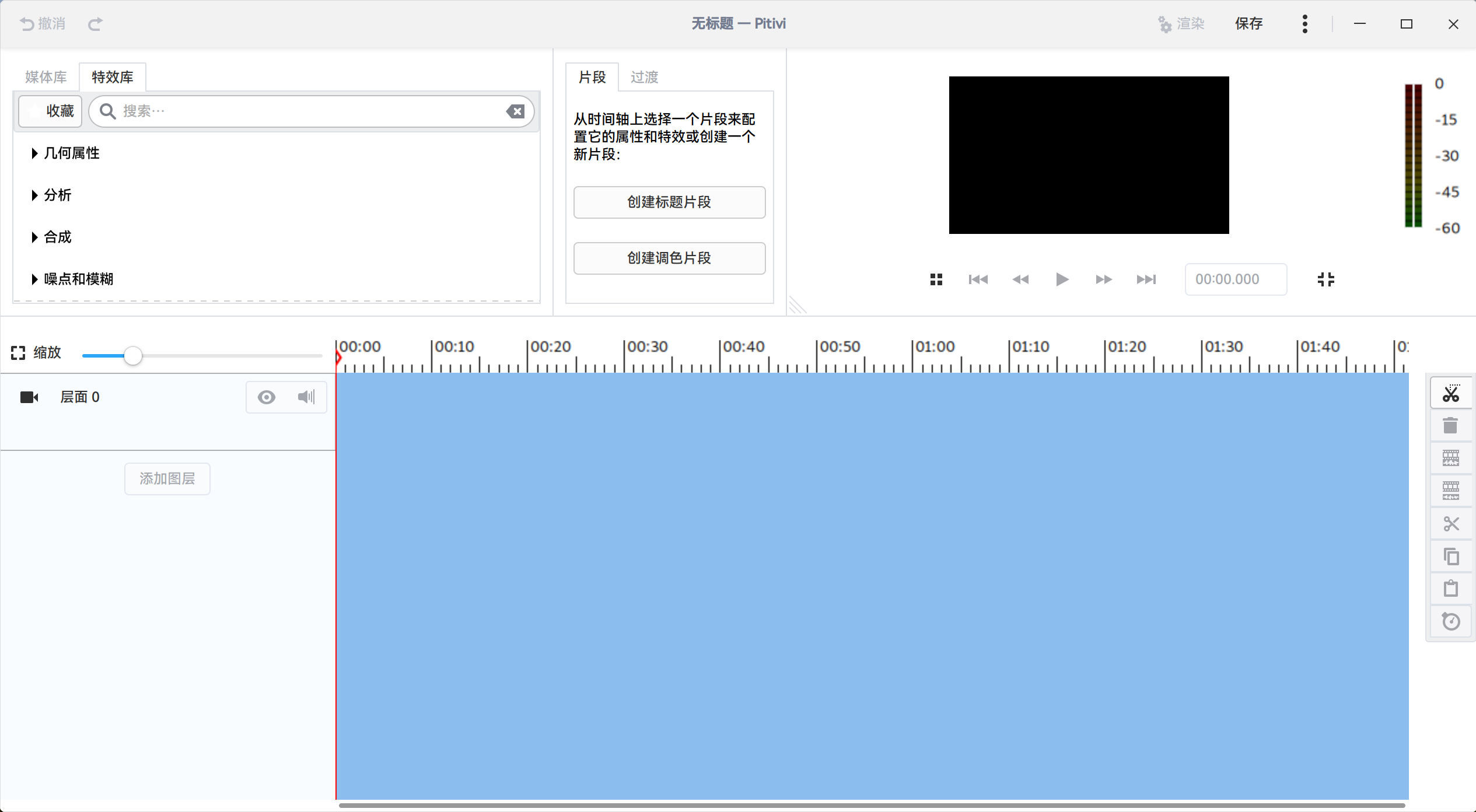The image size is (1476, 812).
Task: Select the split clip tool
Action: [1451, 393]
